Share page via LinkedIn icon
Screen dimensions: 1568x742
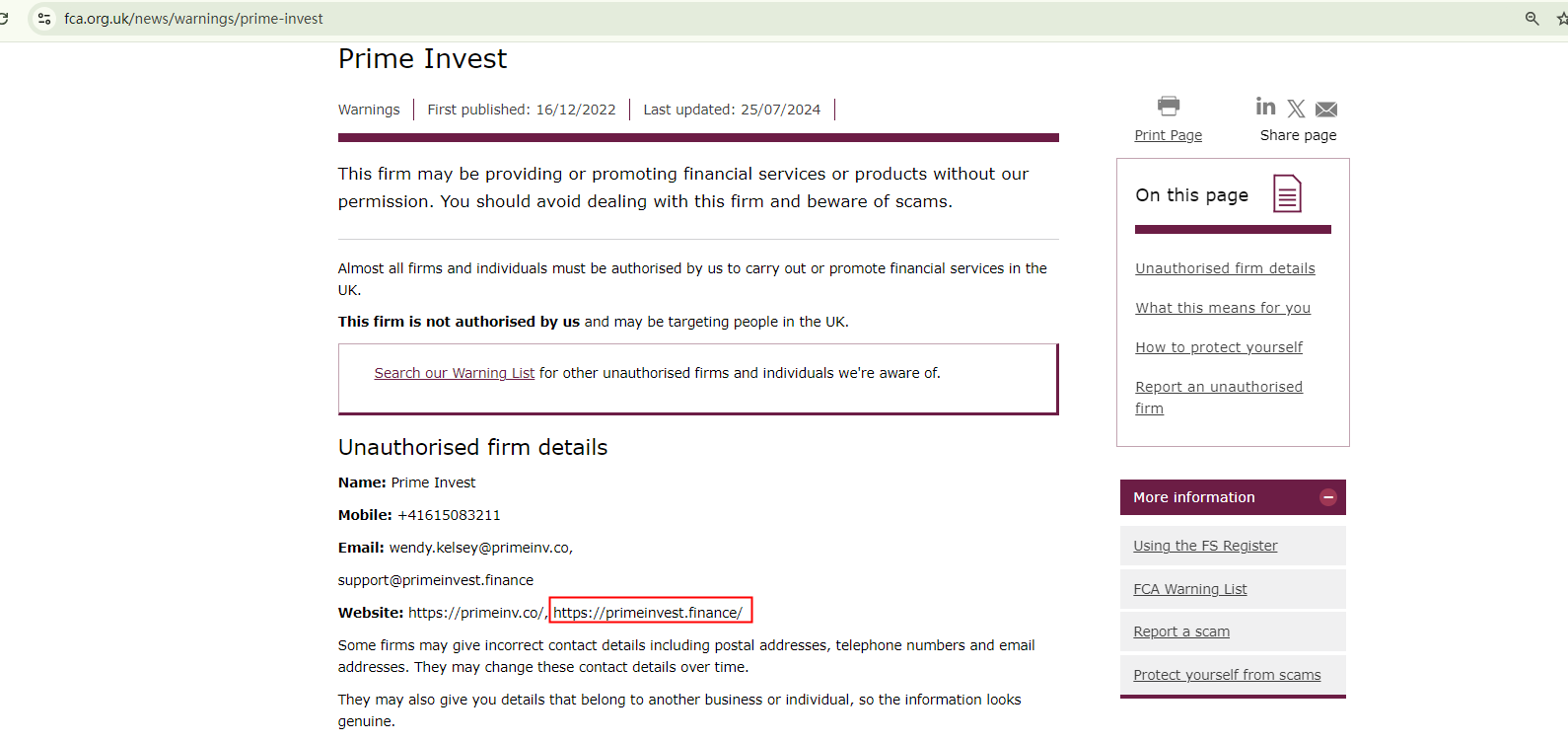[1265, 107]
